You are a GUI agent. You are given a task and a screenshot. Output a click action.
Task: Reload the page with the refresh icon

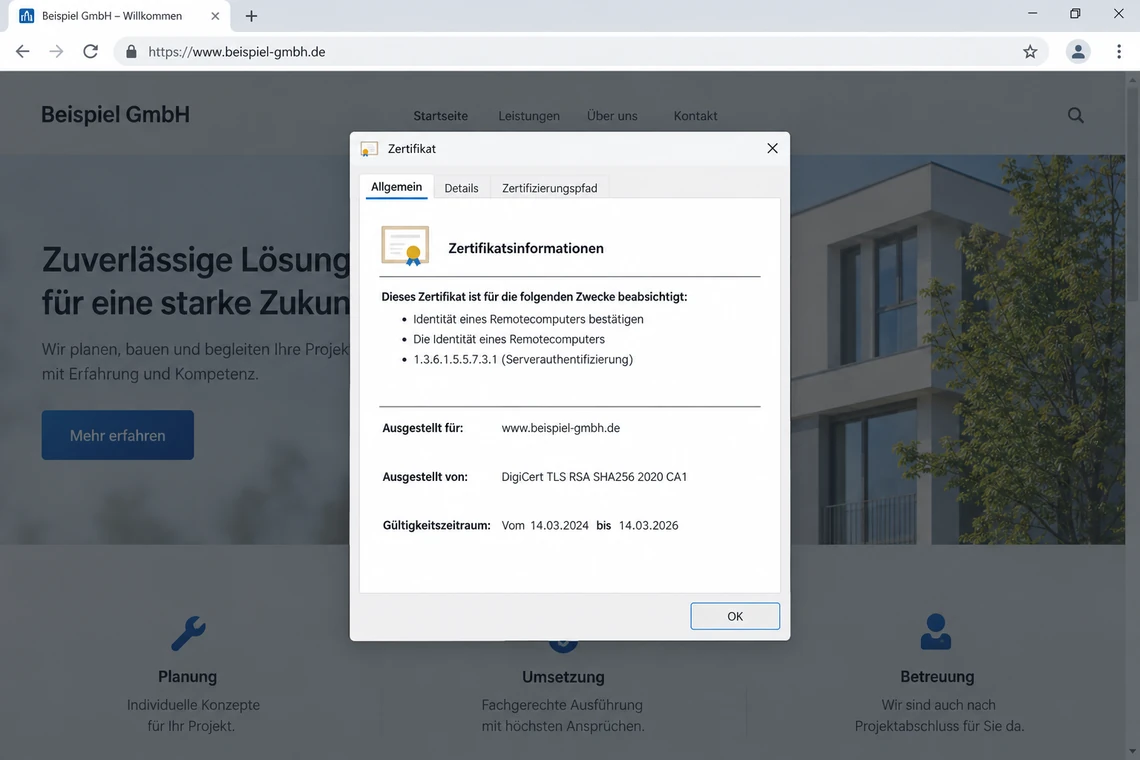[x=90, y=52]
